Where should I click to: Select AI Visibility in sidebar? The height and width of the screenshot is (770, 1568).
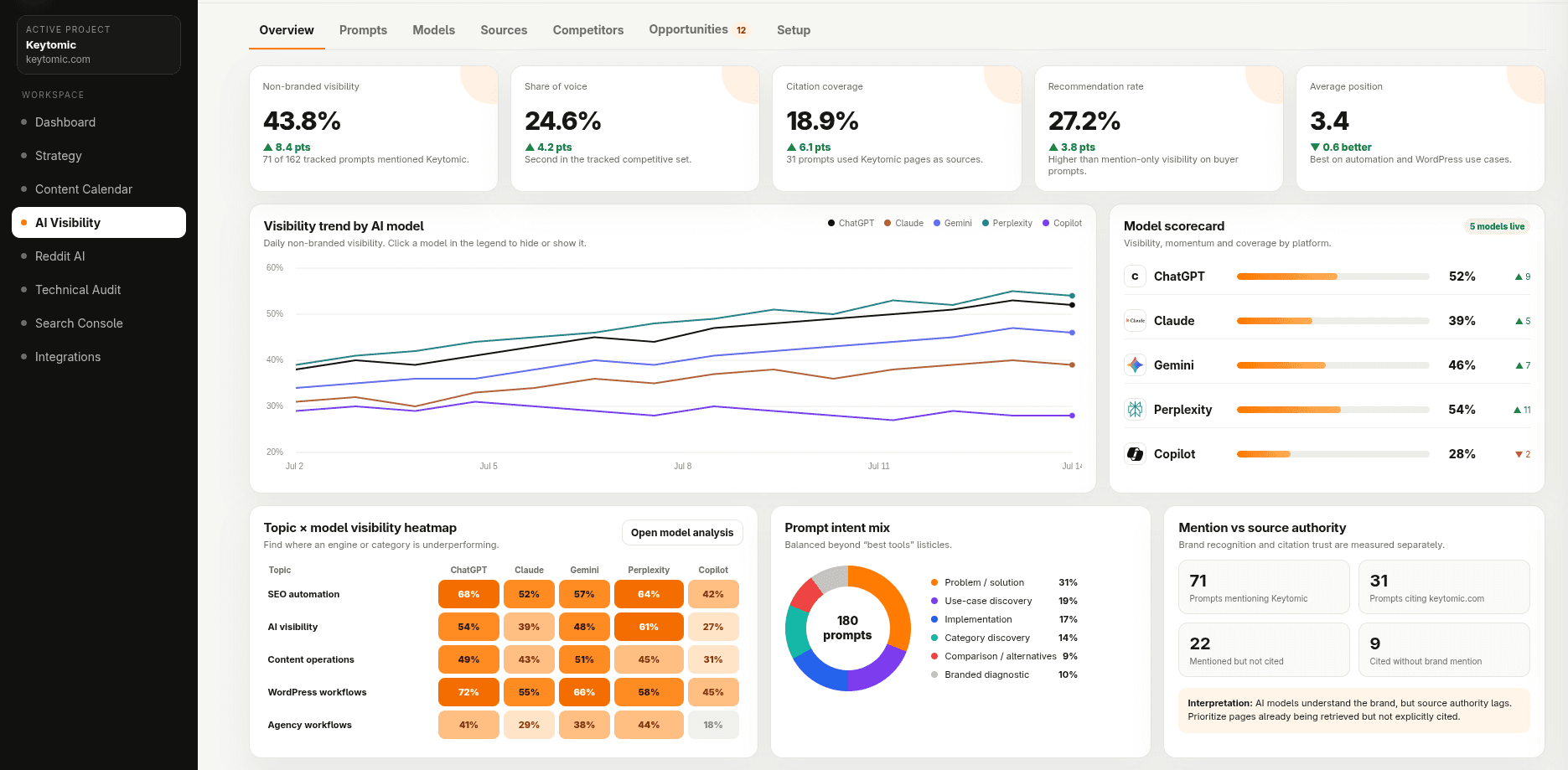pyautogui.click(x=99, y=223)
